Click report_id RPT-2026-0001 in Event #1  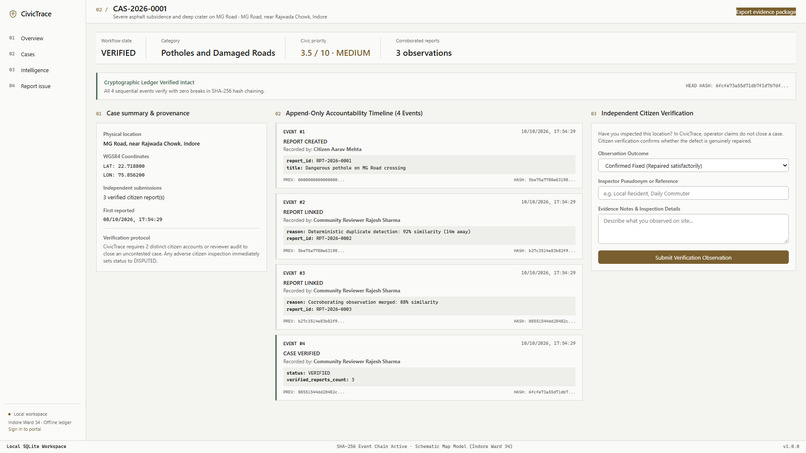319,161
